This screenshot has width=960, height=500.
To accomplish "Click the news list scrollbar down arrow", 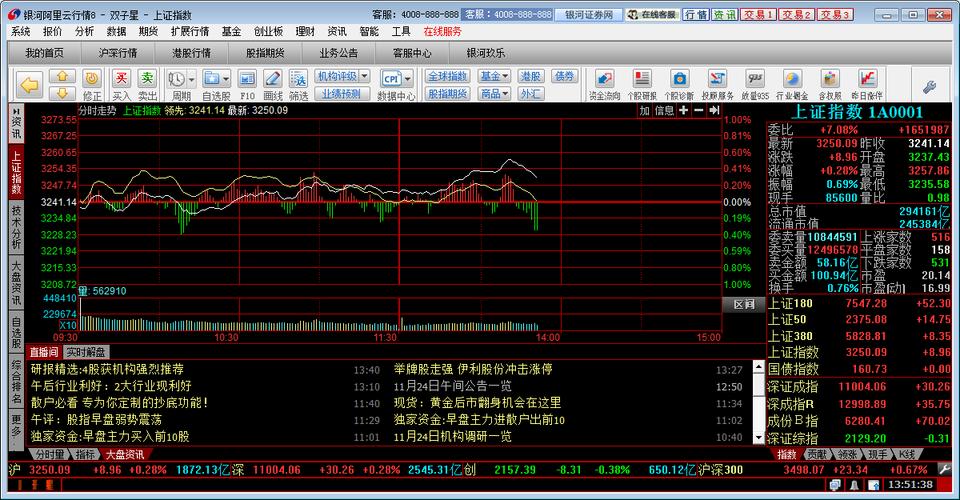I will [759, 438].
